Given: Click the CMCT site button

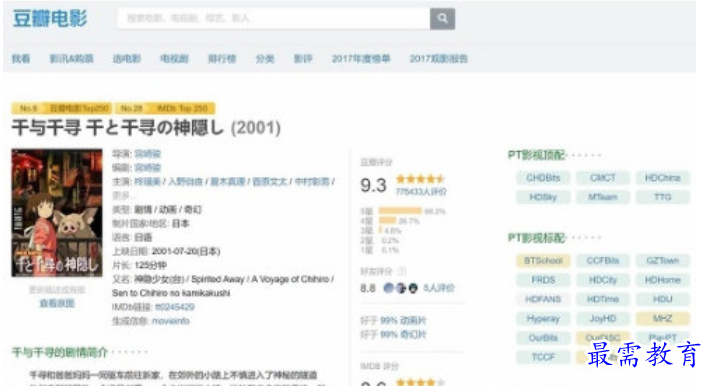Looking at the screenshot, I should click(x=603, y=178).
